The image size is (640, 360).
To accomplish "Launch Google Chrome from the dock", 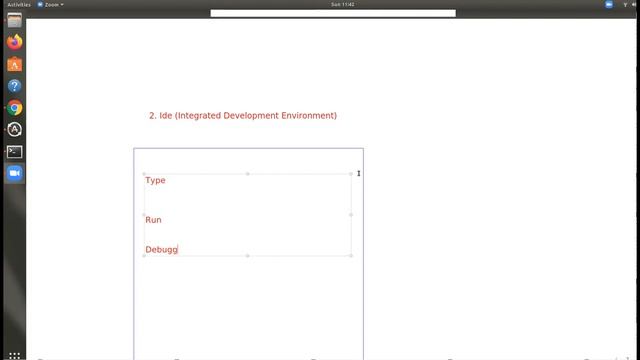I will 14,108.
